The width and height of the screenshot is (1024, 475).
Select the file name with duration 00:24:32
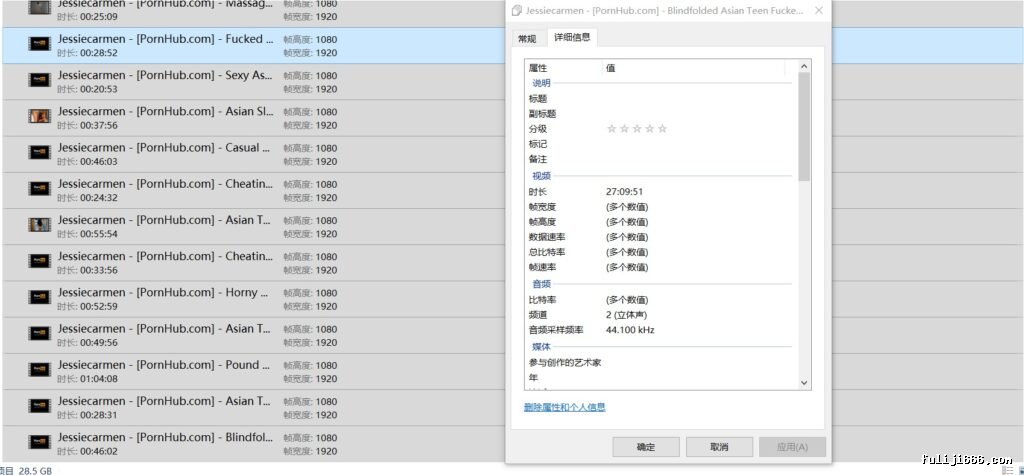[x=165, y=184]
